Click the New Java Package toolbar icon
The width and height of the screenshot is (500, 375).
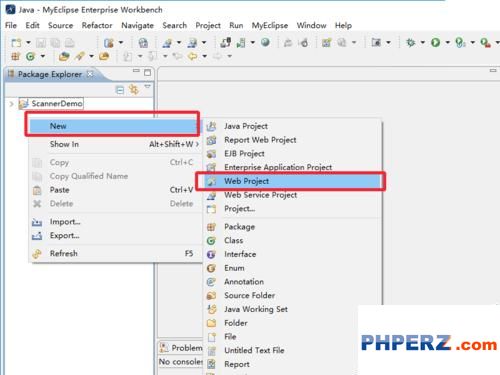[x=15, y=56]
